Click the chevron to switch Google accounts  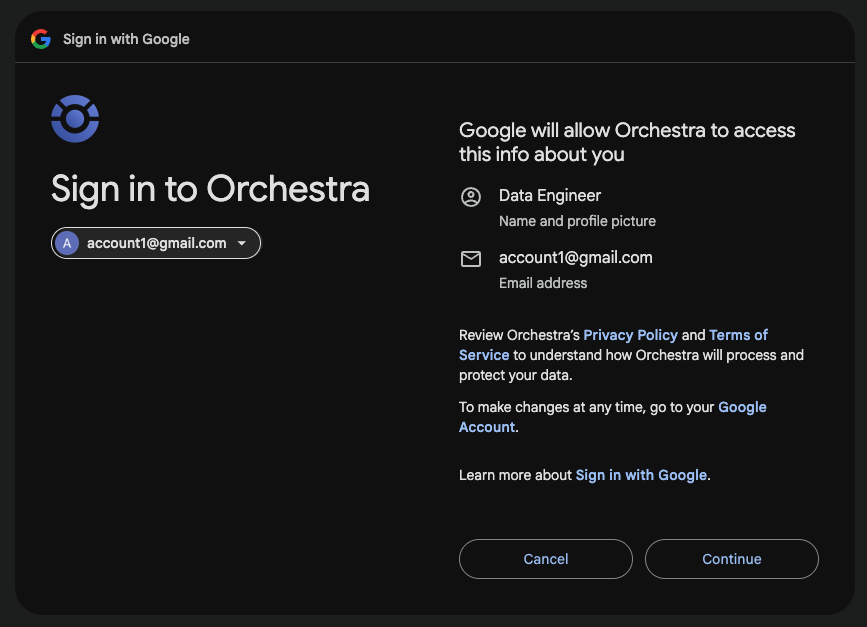pos(242,243)
